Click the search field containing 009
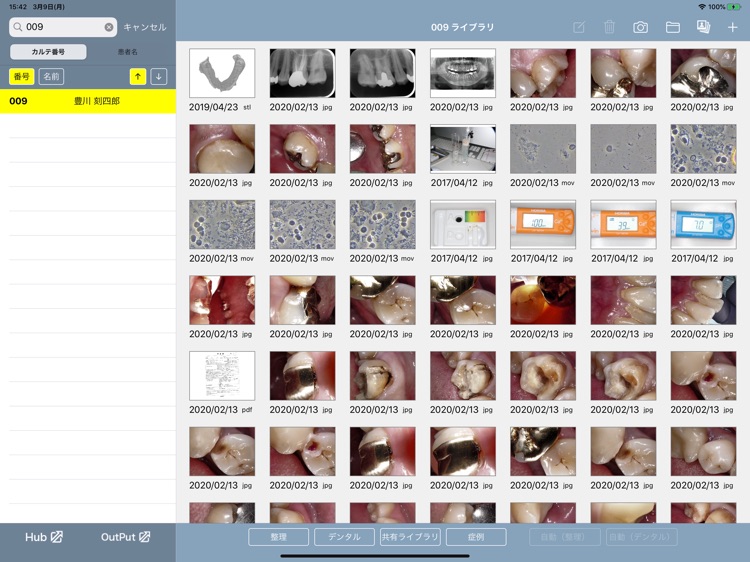 pyautogui.click(x=63, y=27)
